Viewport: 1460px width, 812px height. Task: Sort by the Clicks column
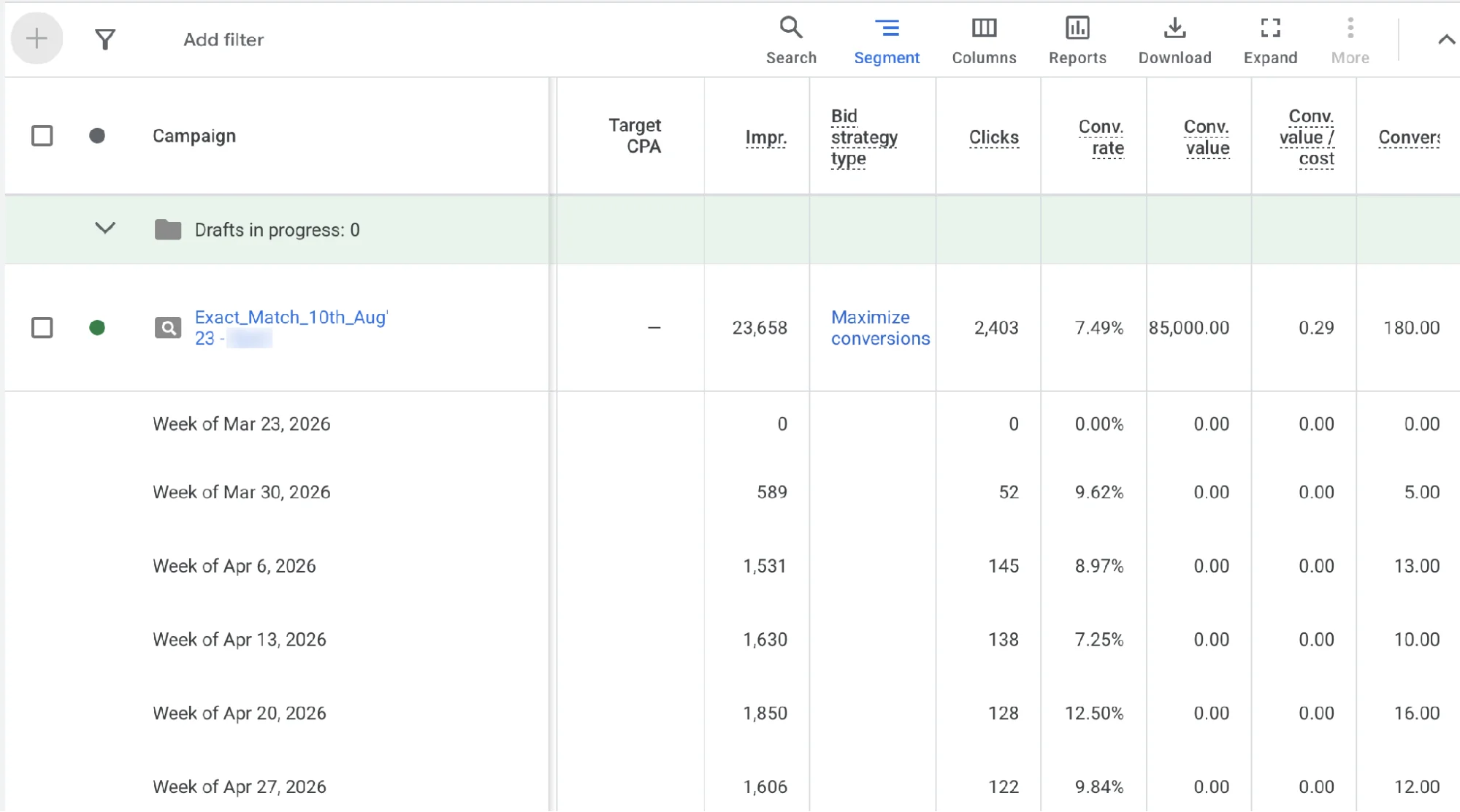(x=993, y=137)
